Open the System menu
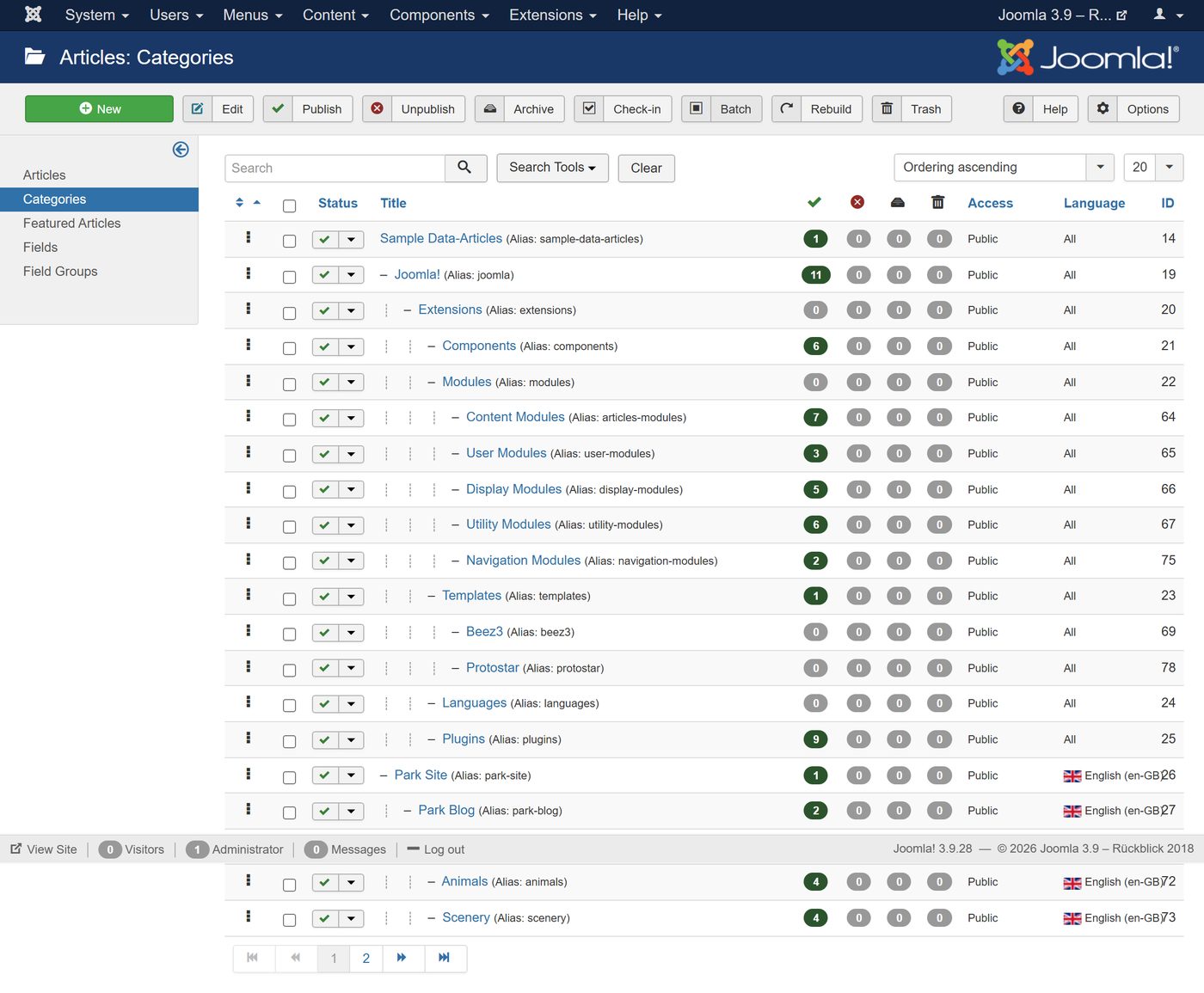The image size is (1204, 993). point(96,15)
